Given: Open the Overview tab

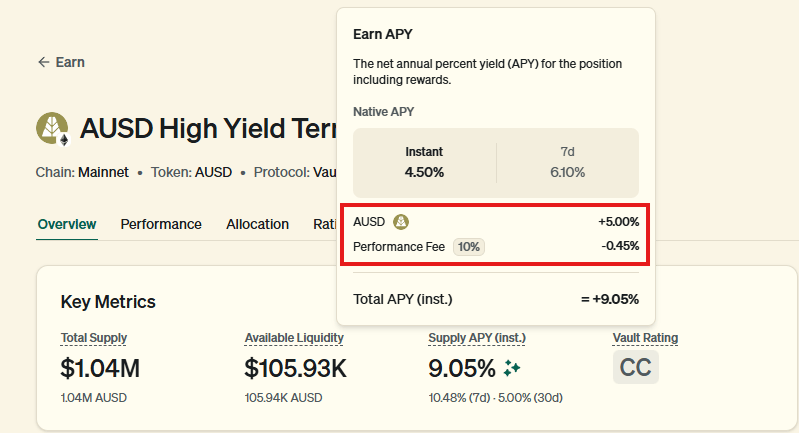Looking at the screenshot, I should pos(67,224).
